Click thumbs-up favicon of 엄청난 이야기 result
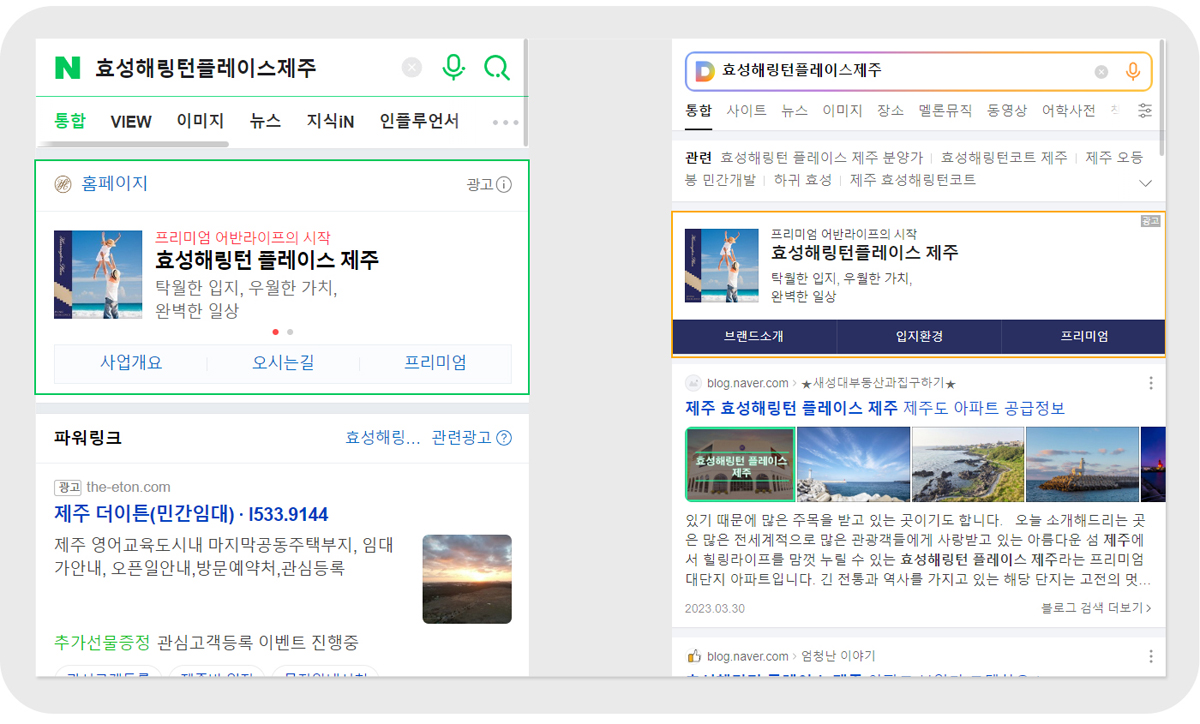The image size is (1200, 724). point(693,656)
